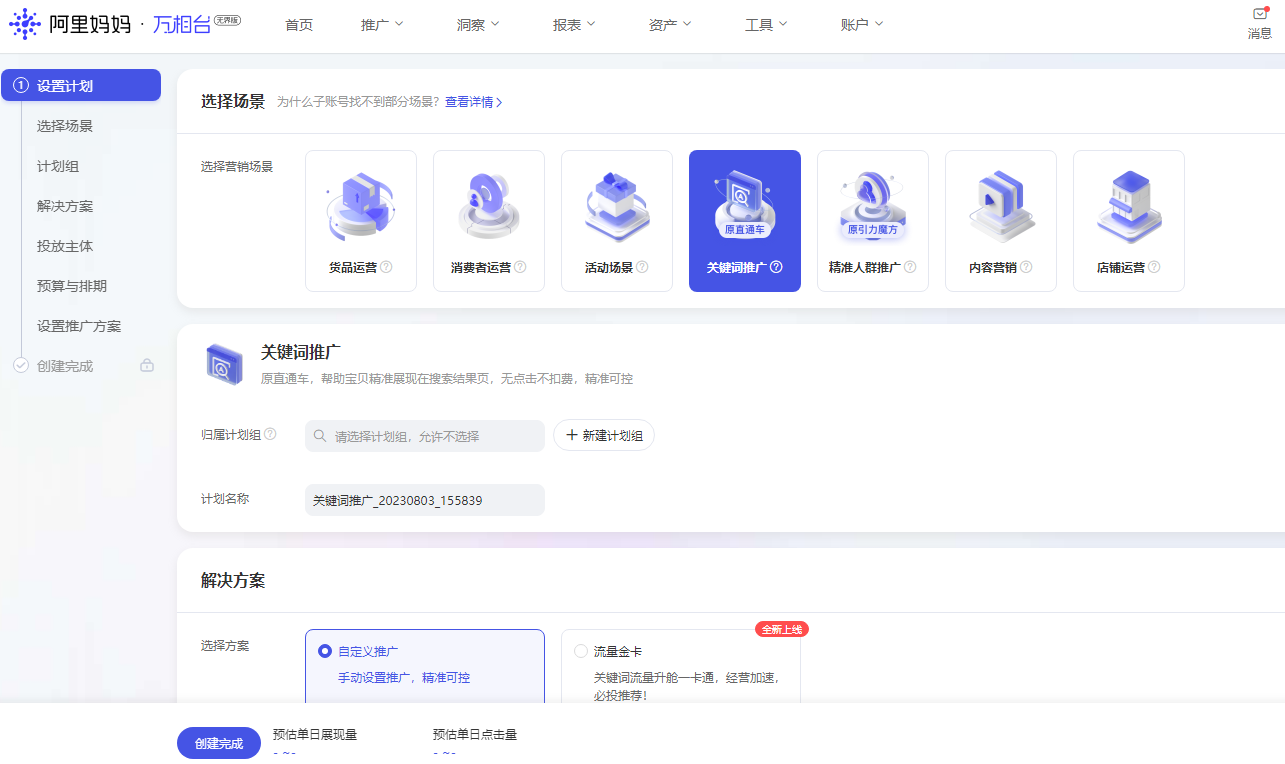Click help icon next to 店铺运营

click(x=1154, y=267)
